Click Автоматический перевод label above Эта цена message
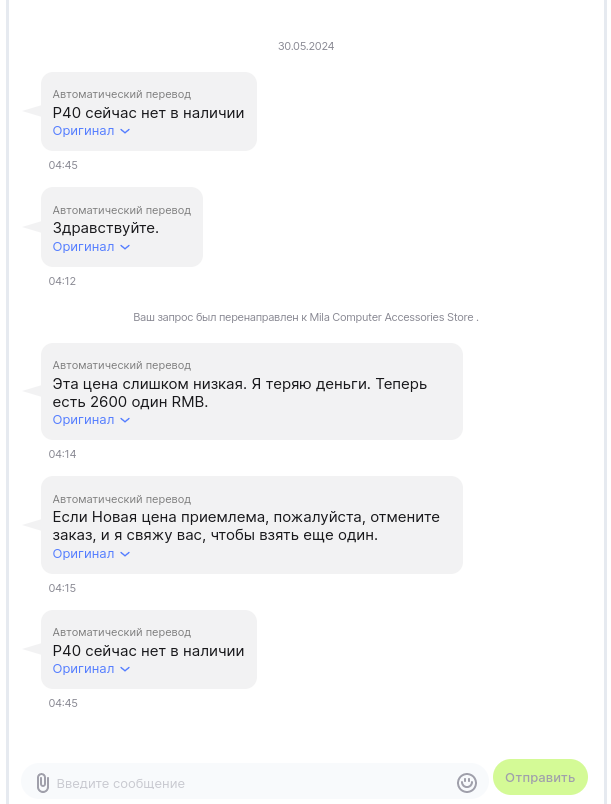This screenshot has height=804, width=611. pyautogui.click(x=121, y=365)
